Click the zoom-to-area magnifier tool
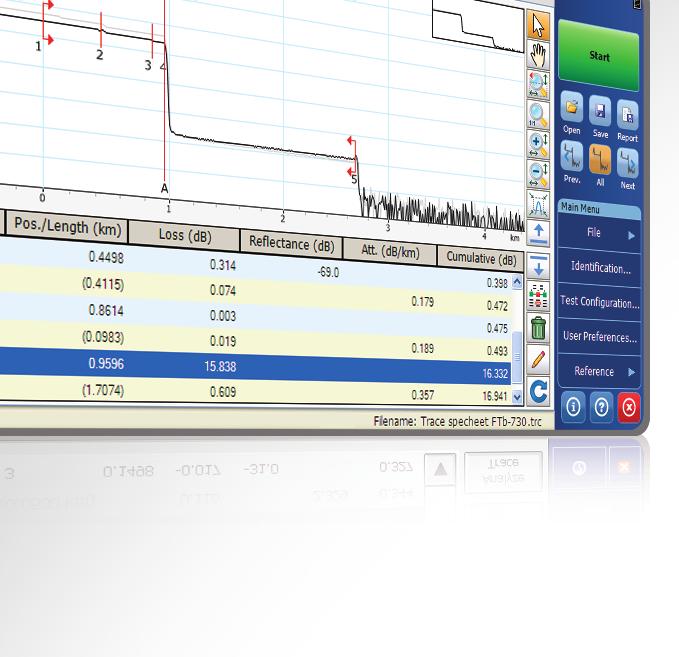This screenshot has height=657, width=679. 538,84
